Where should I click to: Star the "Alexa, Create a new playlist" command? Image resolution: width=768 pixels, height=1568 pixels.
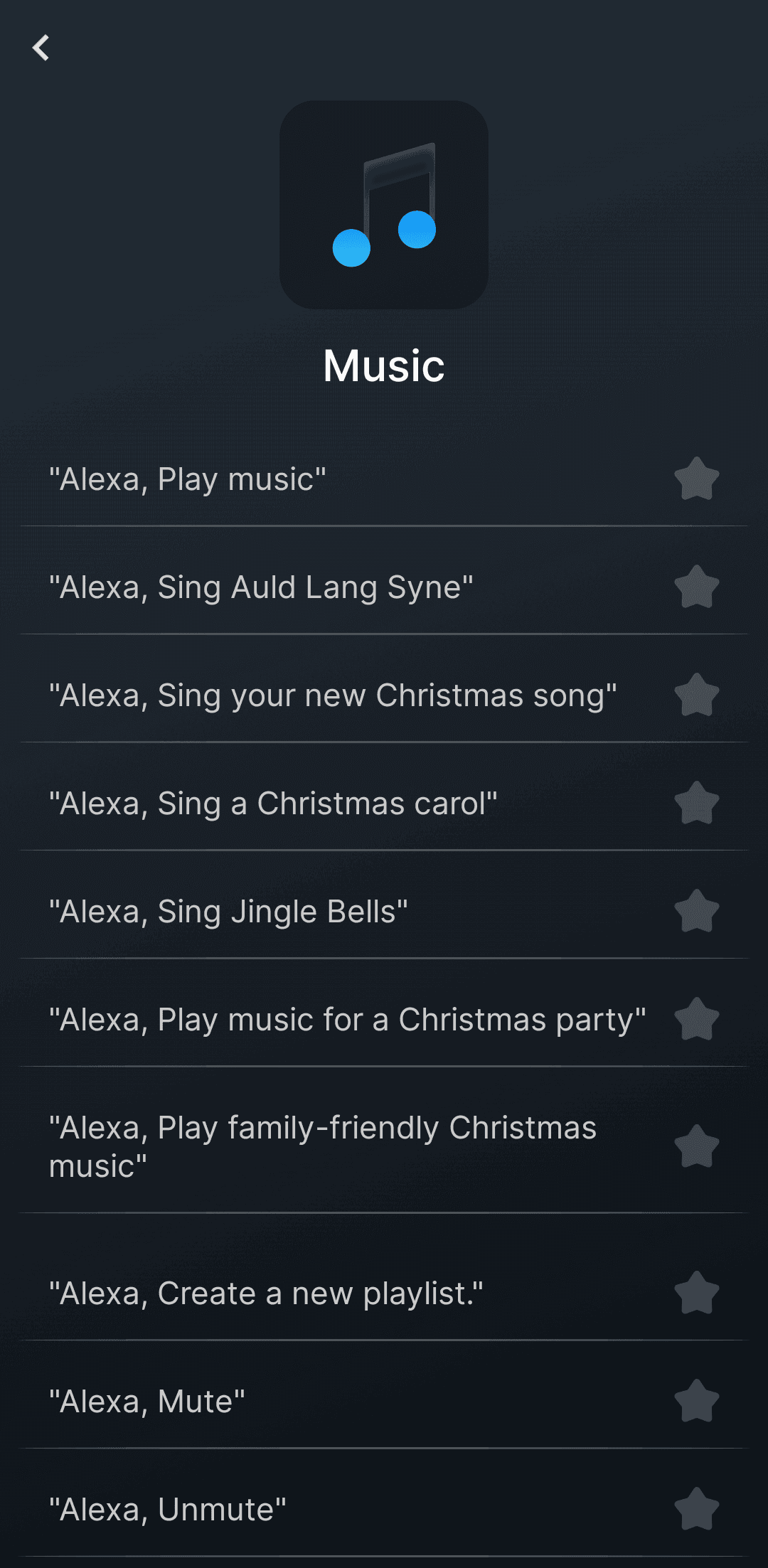tap(696, 1294)
